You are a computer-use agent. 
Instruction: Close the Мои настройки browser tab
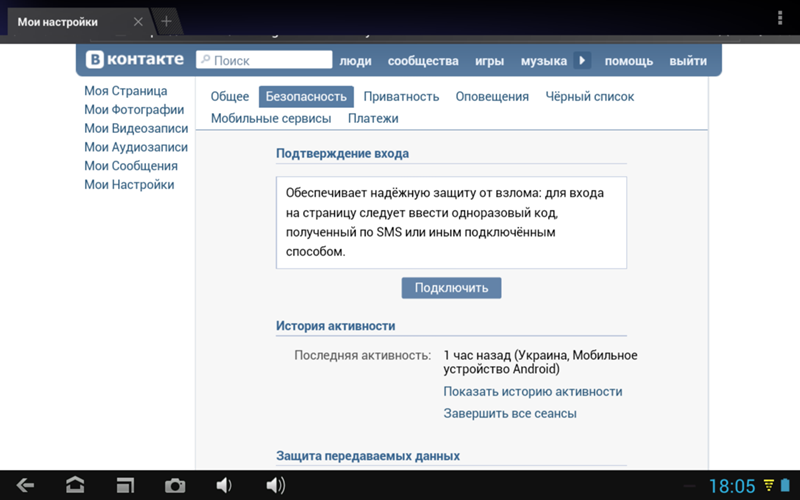(x=138, y=21)
